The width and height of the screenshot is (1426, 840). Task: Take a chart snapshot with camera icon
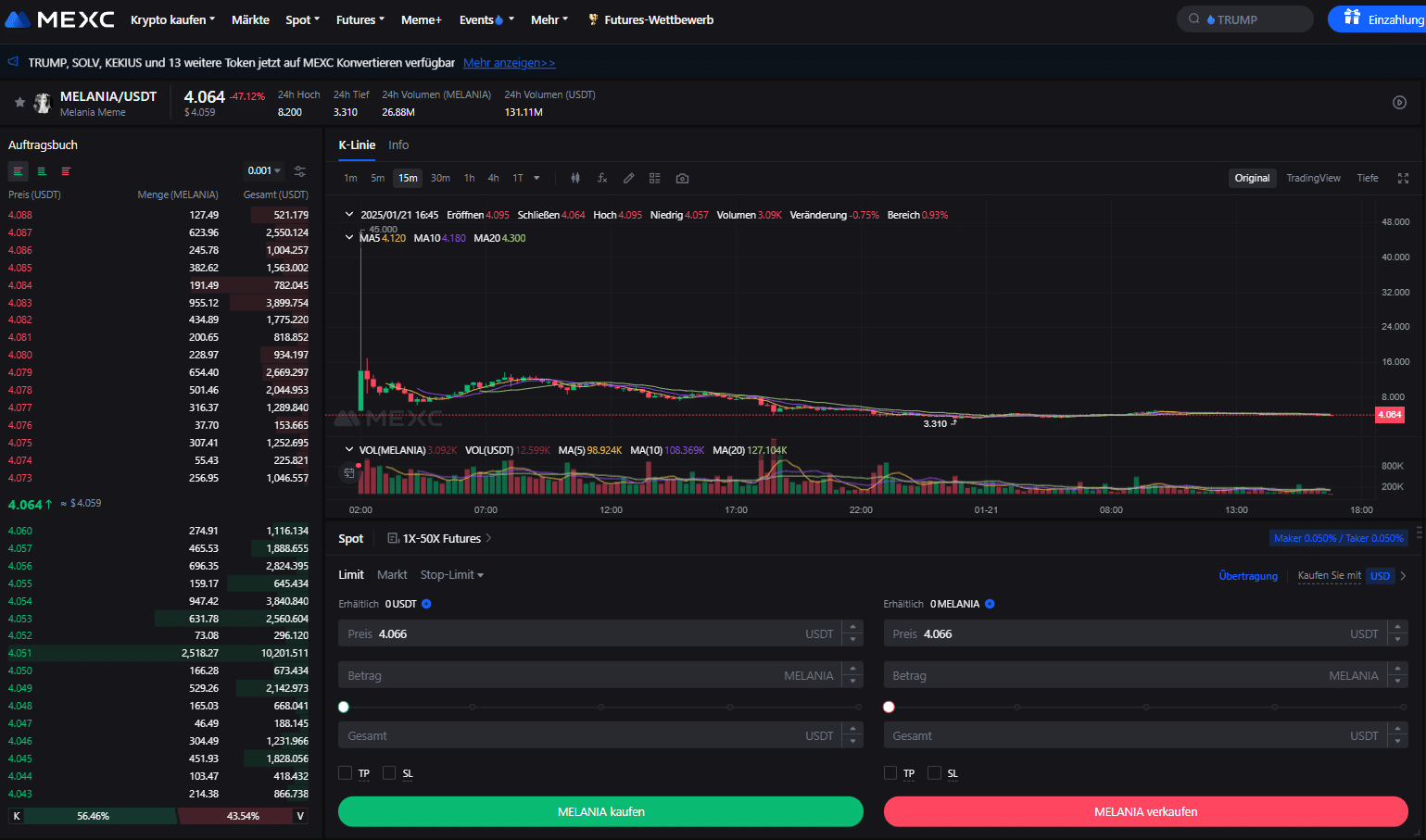pyautogui.click(x=682, y=178)
